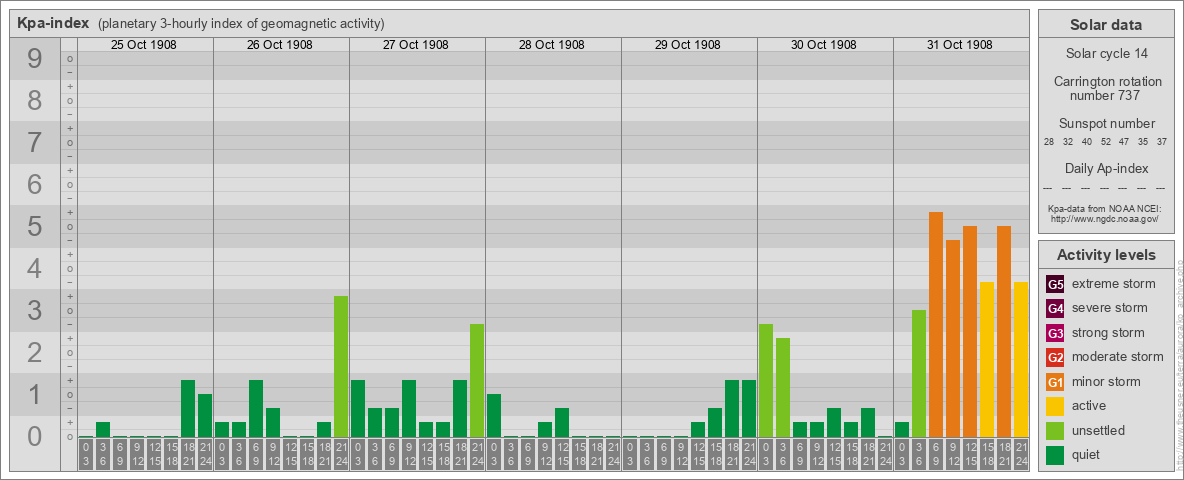Click the dark green quiet swatch
1184x480 pixels.
click(x=1056, y=455)
